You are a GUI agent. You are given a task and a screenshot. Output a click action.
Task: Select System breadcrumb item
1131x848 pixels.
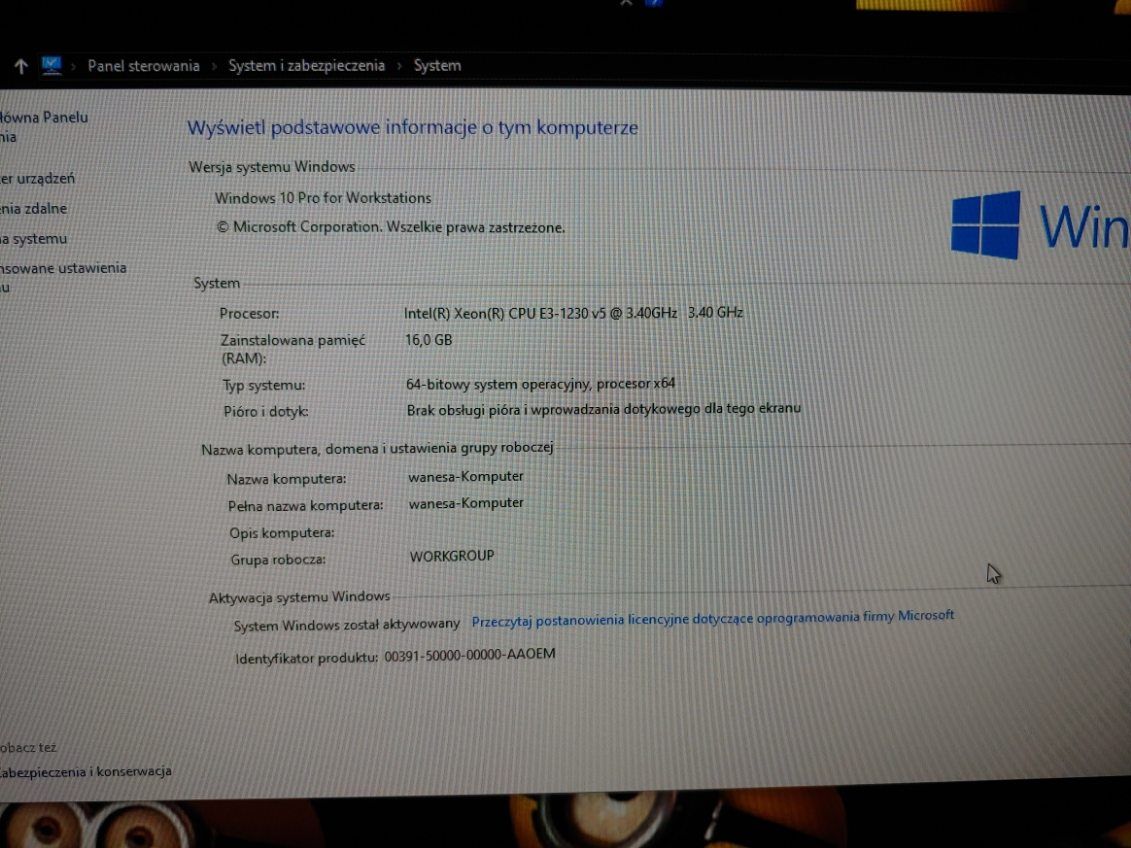click(x=437, y=66)
